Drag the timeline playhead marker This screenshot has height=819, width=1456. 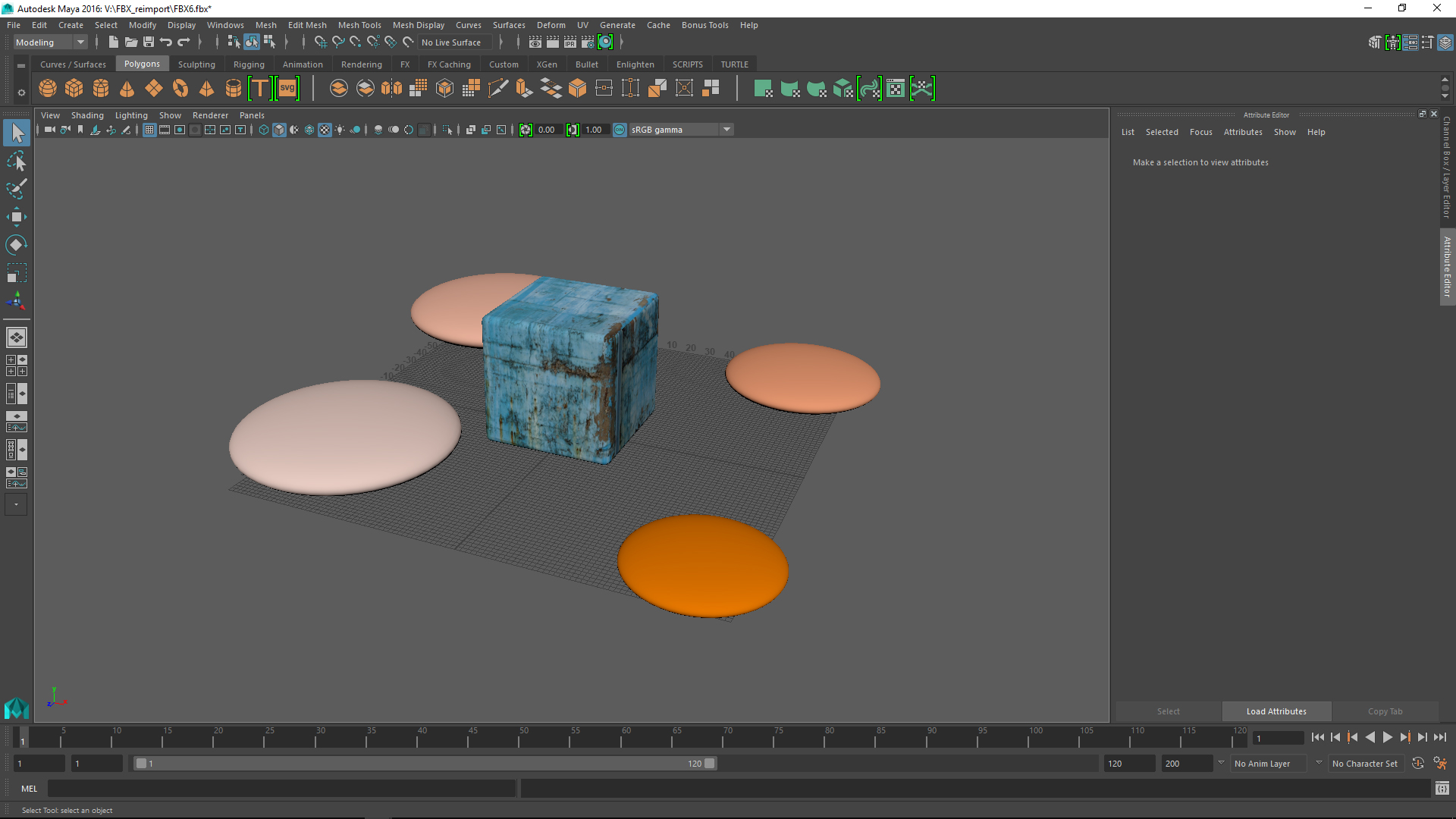[x=22, y=738]
